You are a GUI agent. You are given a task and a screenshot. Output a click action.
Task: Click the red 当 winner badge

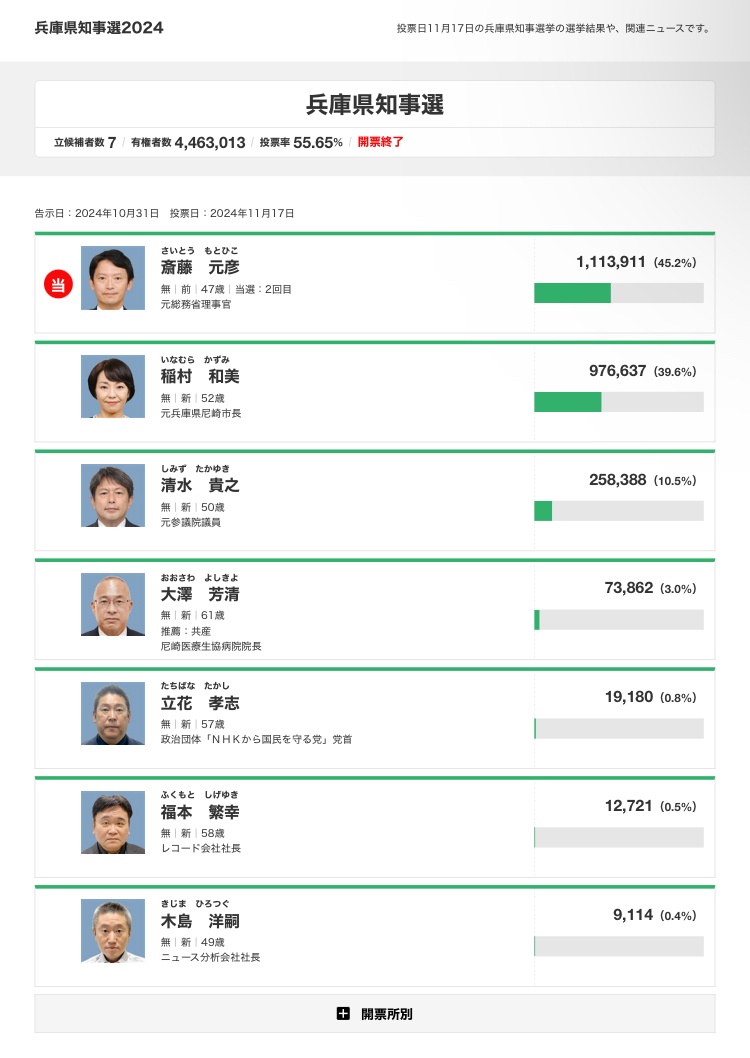tap(58, 285)
